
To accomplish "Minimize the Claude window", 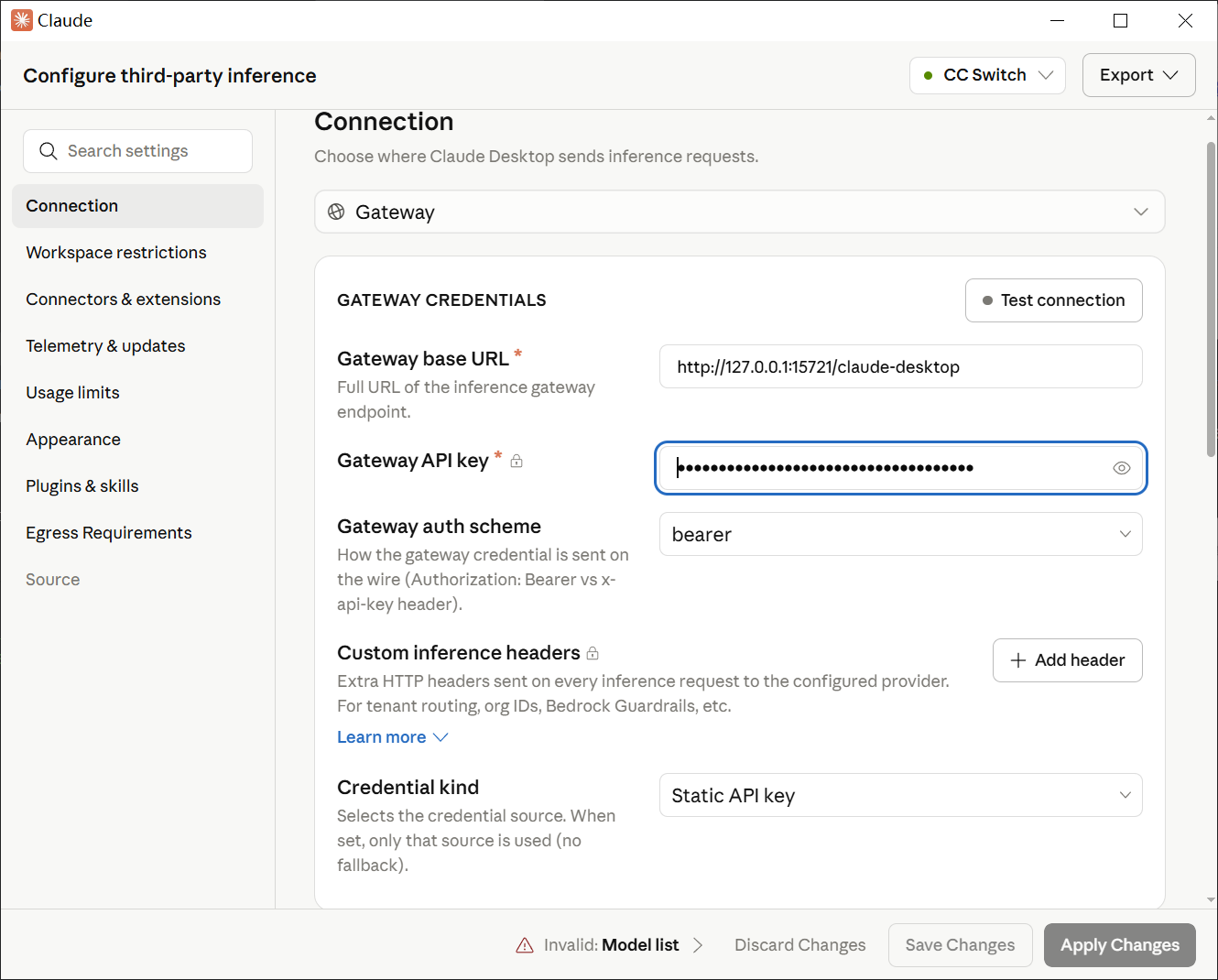I will click(1057, 20).
